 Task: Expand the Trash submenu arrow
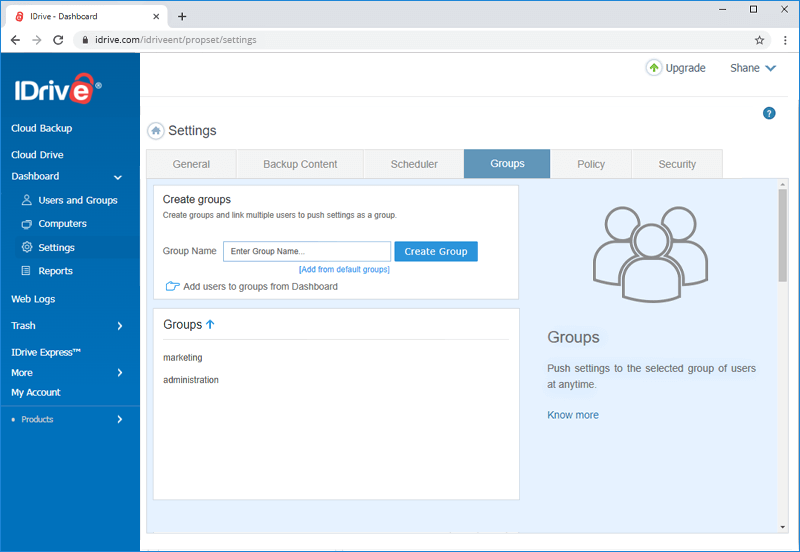(x=120, y=326)
